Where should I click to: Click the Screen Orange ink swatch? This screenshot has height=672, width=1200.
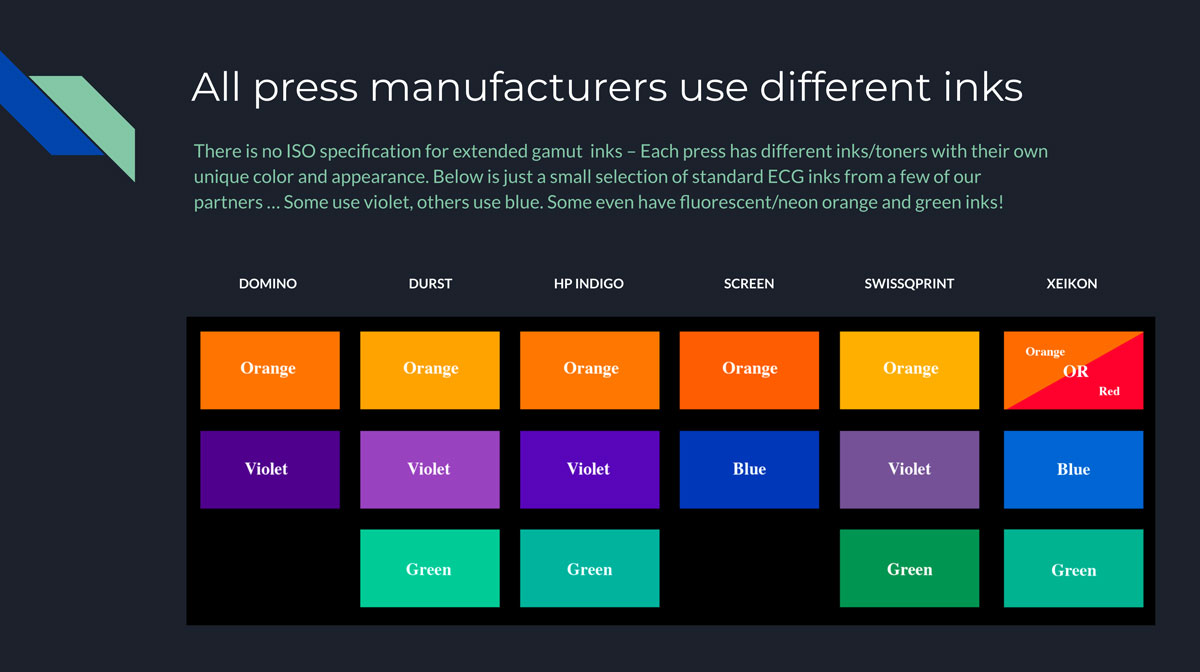tap(749, 370)
